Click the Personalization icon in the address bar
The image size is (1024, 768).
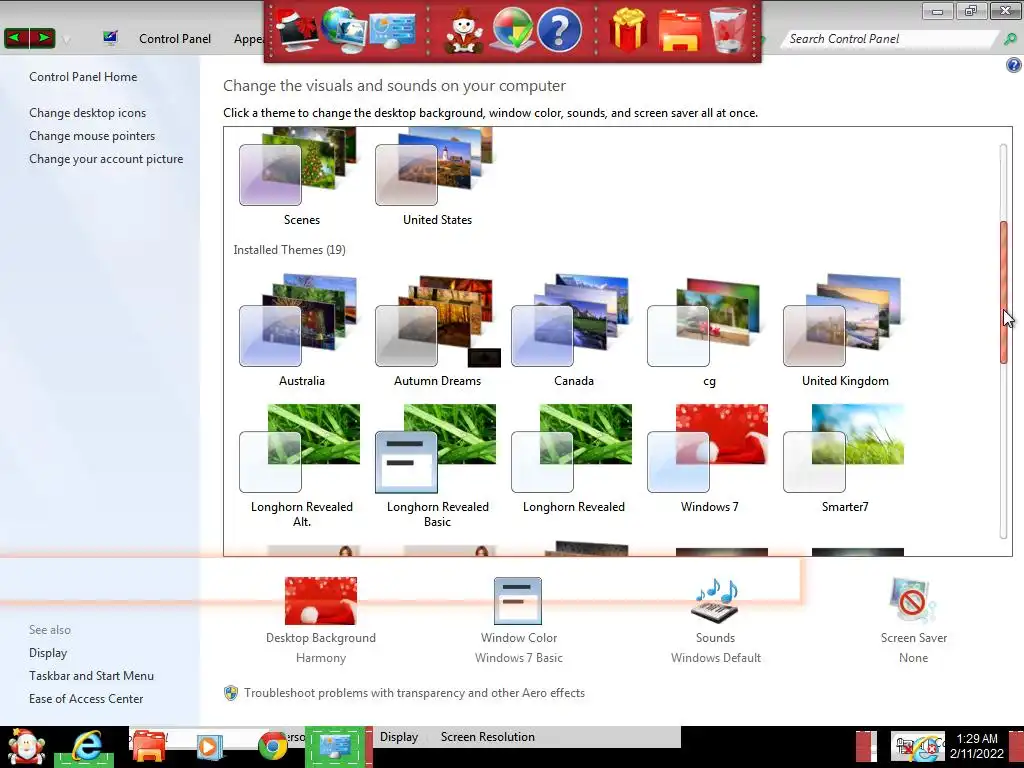[x=110, y=38]
